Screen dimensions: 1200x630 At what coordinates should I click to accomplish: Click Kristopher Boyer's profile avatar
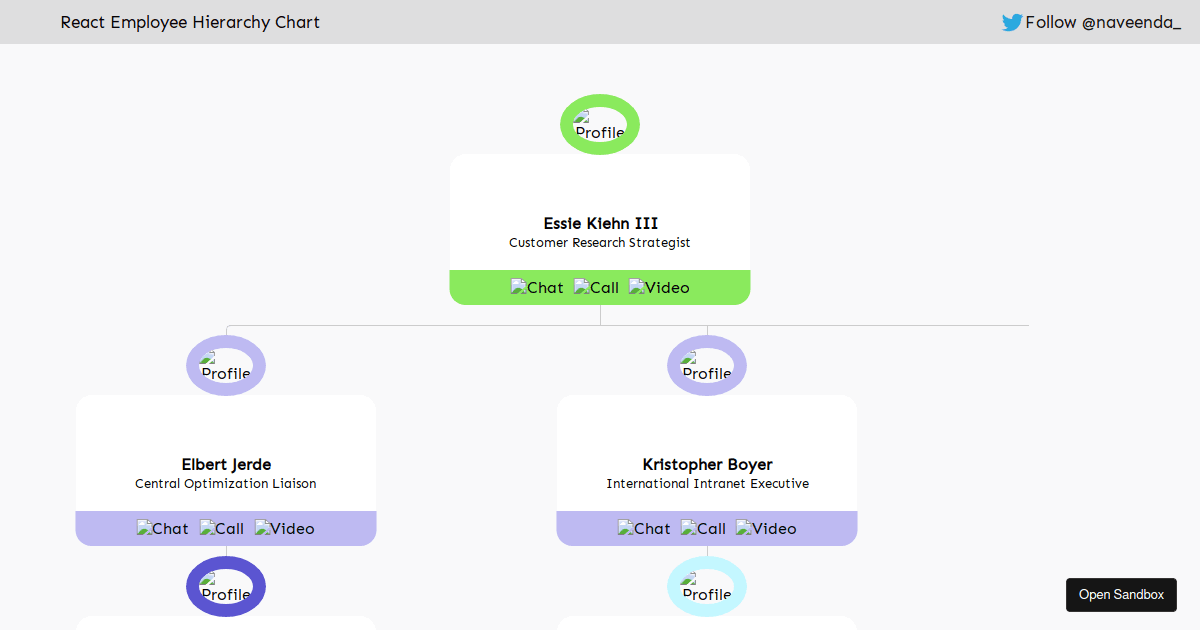tap(706, 365)
